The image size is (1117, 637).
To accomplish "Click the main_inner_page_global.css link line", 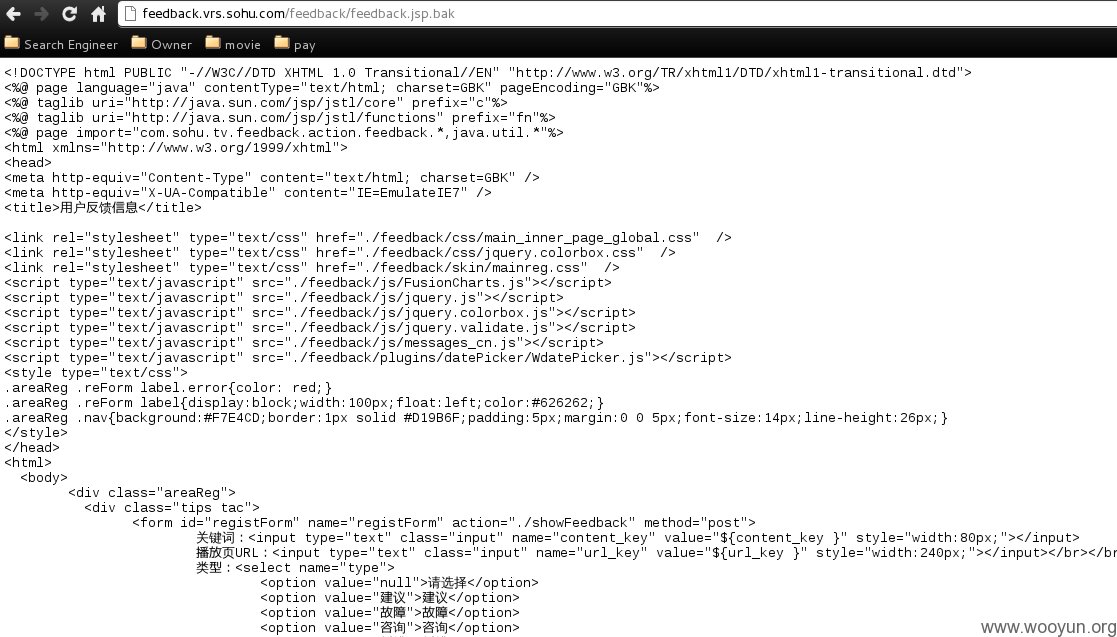I will [368, 237].
